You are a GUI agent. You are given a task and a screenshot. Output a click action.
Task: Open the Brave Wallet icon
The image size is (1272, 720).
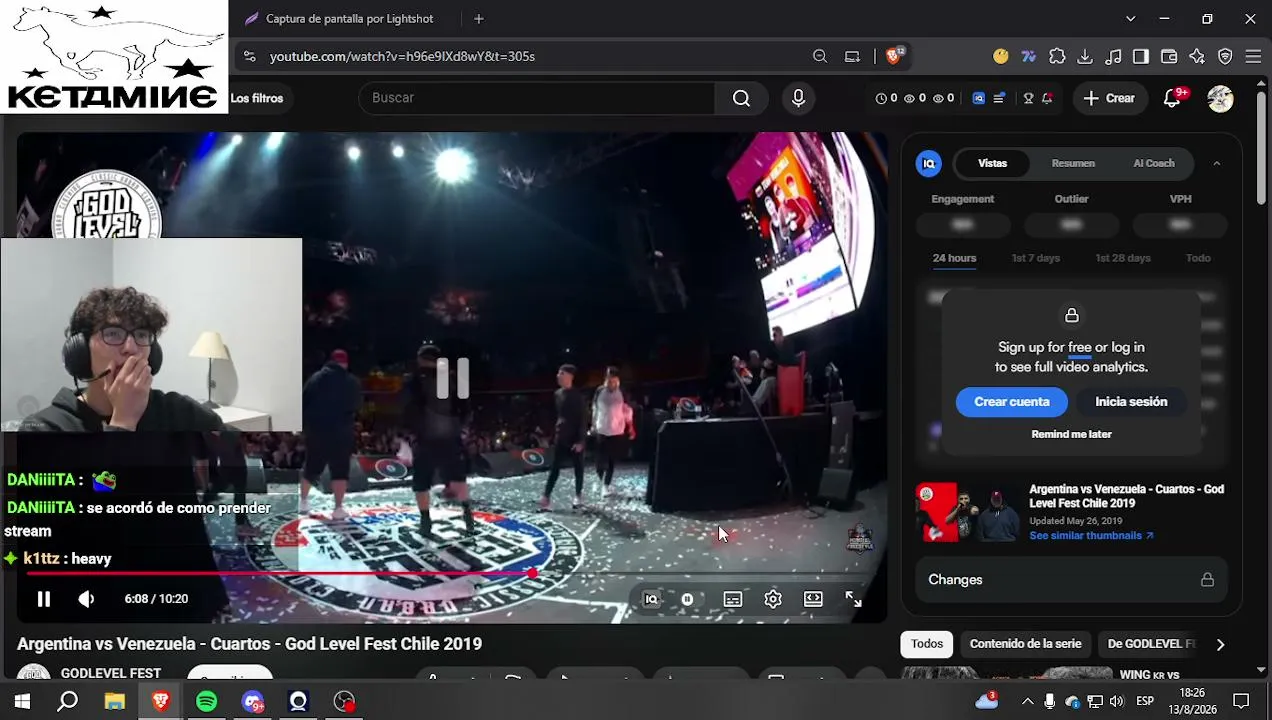coord(1168,56)
